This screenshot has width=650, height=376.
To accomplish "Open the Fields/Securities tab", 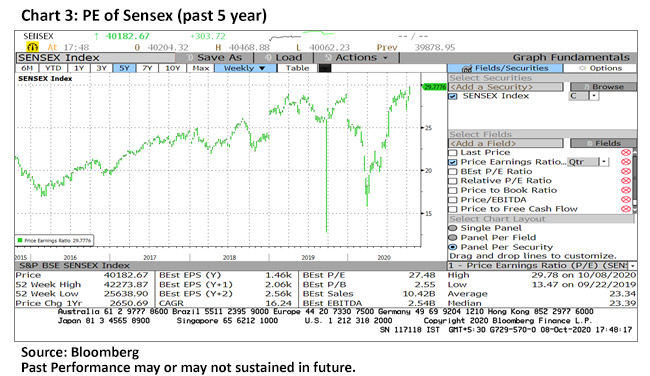I will point(505,68).
